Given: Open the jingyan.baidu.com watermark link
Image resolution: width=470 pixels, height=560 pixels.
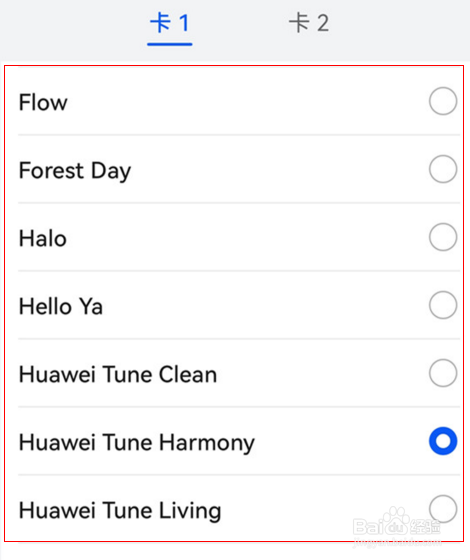Looking at the screenshot, I should (x=397, y=542).
